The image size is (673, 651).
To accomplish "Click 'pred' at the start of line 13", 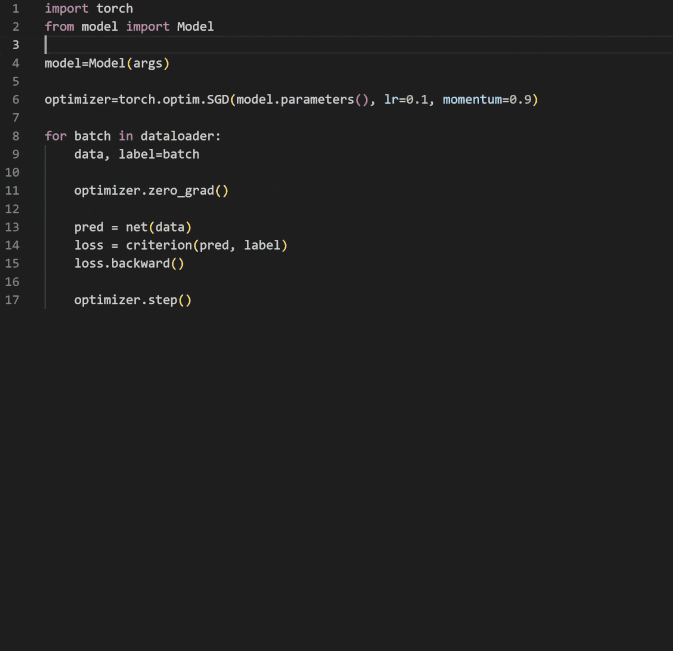I will click(x=89, y=227).
